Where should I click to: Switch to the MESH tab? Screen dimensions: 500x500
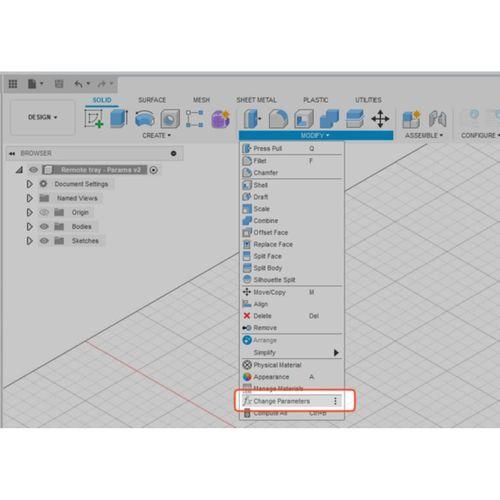click(x=201, y=100)
